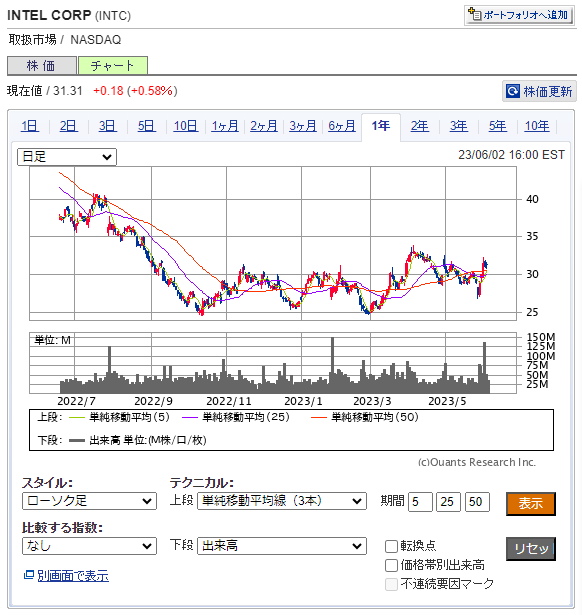The width and height of the screenshot is (582, 615).
Task: Click ポートフォリオへ追加 button text
Action: coord(526,15)
